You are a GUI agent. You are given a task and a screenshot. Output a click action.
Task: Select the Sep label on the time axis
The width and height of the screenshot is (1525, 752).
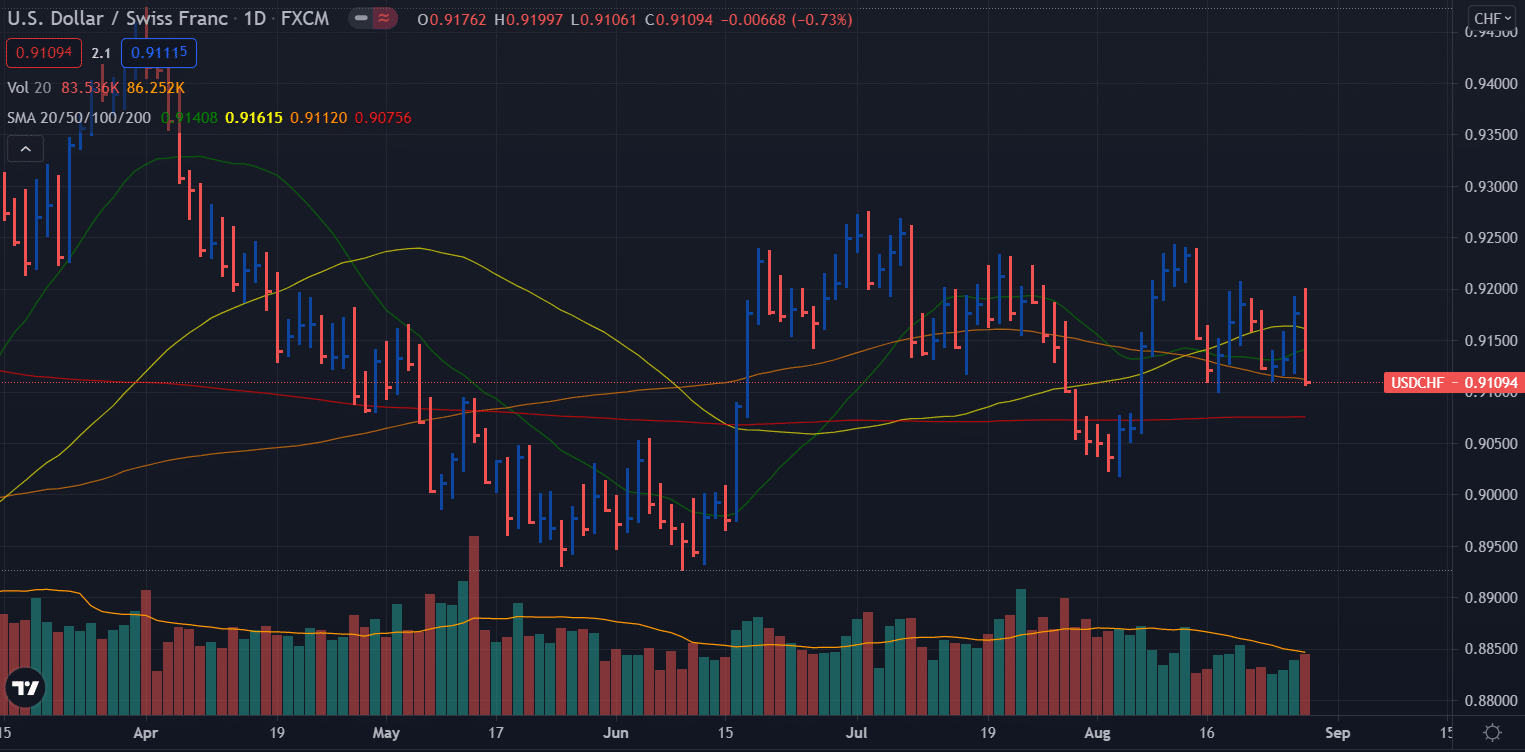1337,732
